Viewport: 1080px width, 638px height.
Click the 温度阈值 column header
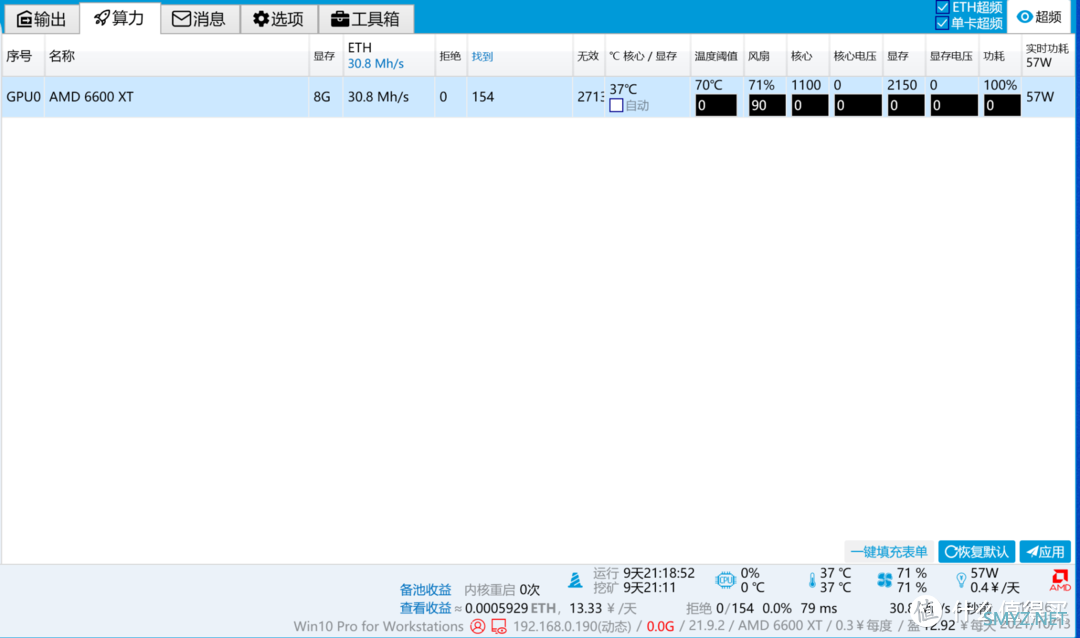(716, 56)
